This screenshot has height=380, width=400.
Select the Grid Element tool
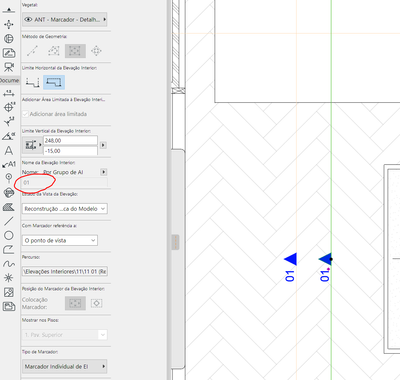pos(9,177)
